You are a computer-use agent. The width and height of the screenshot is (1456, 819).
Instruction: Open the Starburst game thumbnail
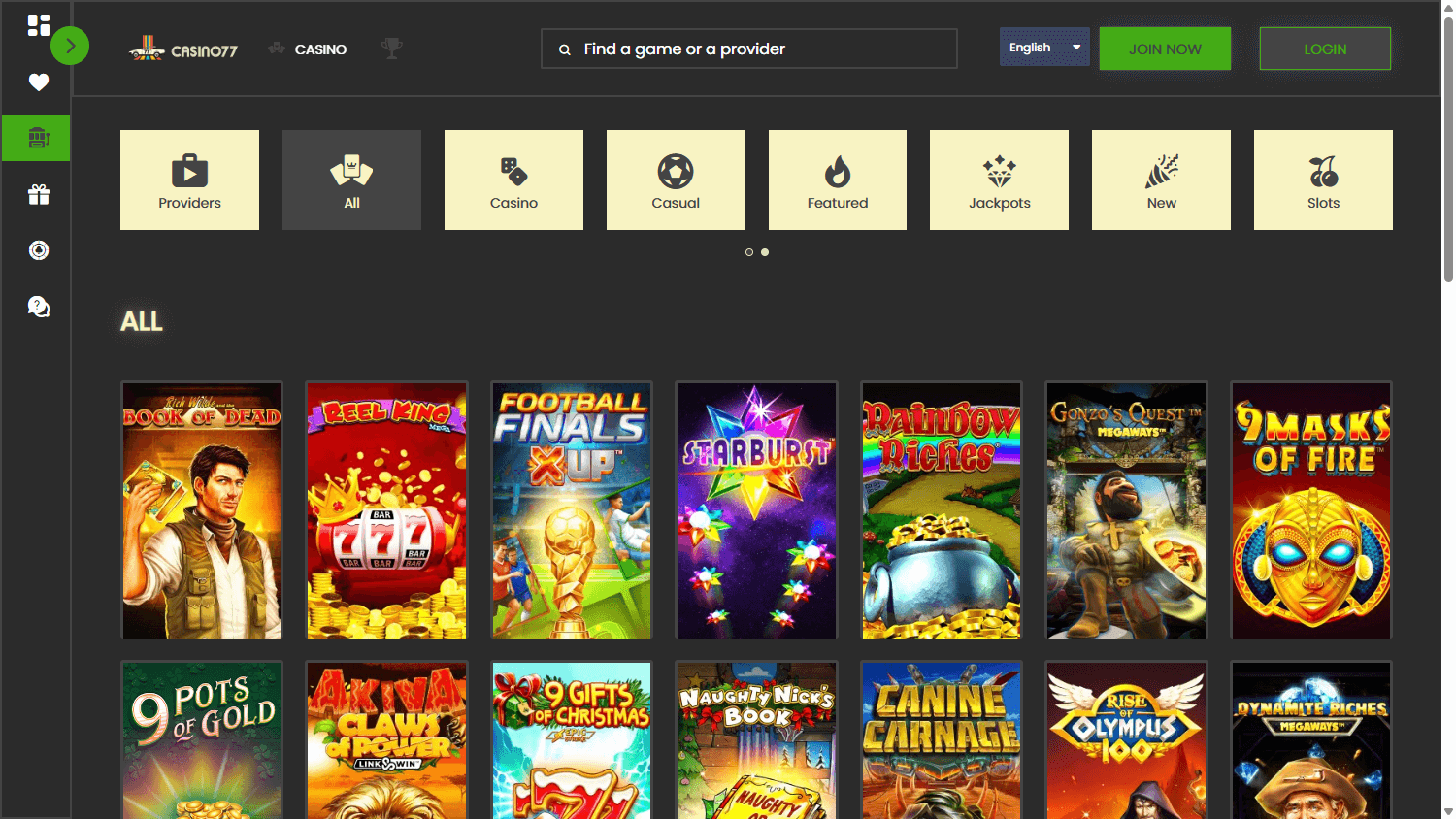tap(756, 509)
